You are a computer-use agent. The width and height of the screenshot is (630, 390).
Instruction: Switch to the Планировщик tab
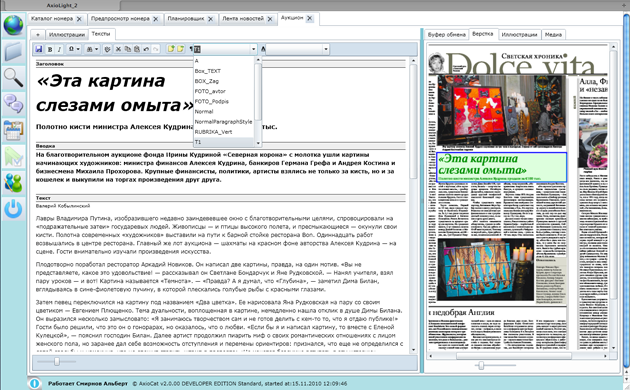186,18
